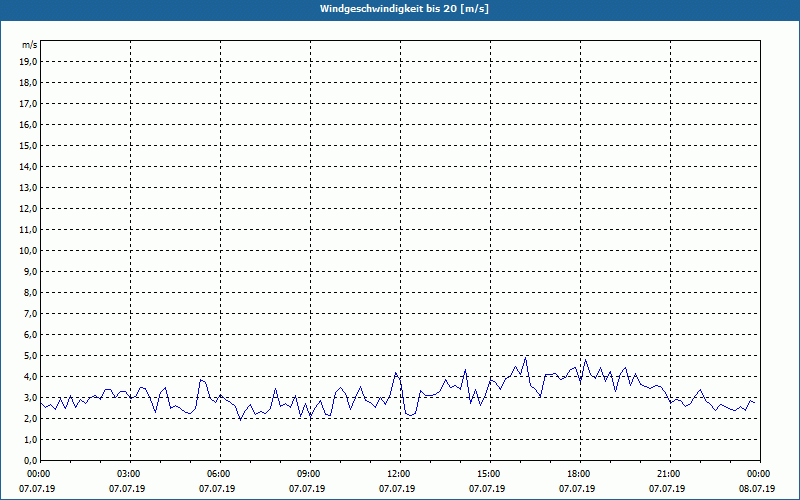Click the 'm/s' unit label
This screenshot has width=800, height=500.
click(30, 45)
